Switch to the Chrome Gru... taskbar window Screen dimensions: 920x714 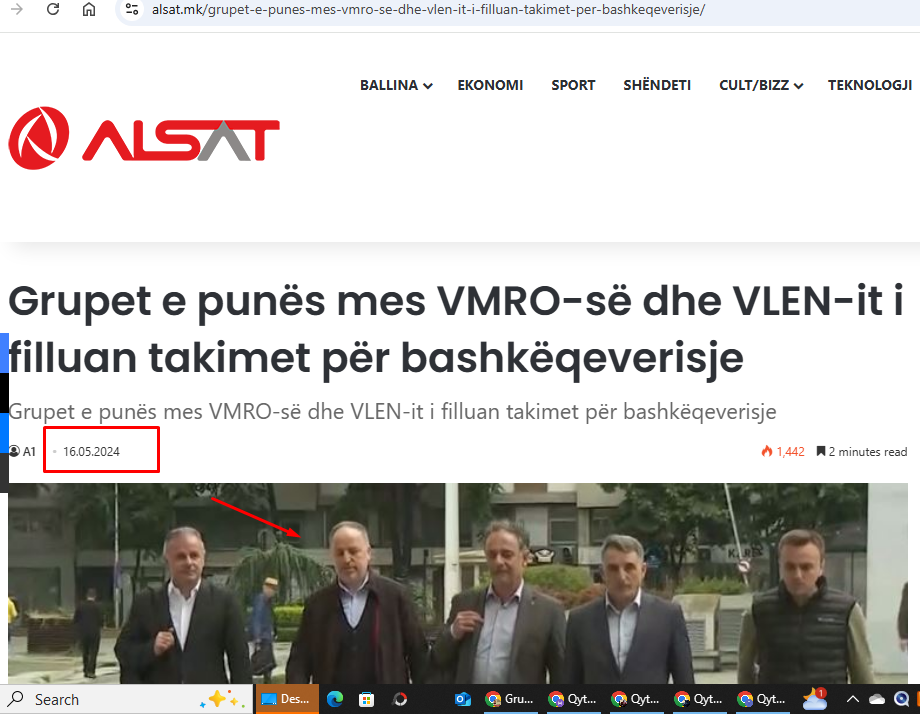[x=510, y=699]
